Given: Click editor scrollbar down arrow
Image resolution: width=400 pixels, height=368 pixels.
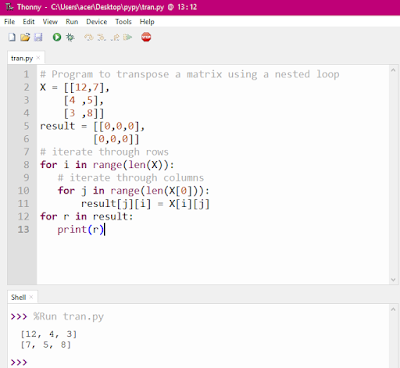Looking at the screenshot, I should pyautogui.click(x=393, y=280).
